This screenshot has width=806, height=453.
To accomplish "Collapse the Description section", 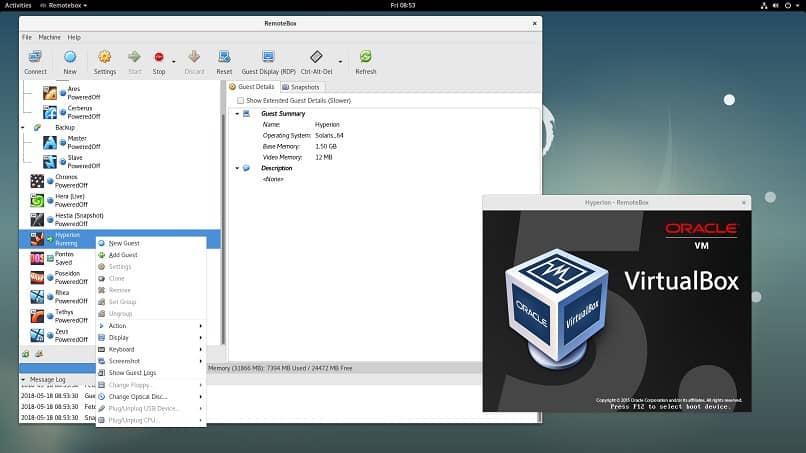I will (x=237, y=168).
